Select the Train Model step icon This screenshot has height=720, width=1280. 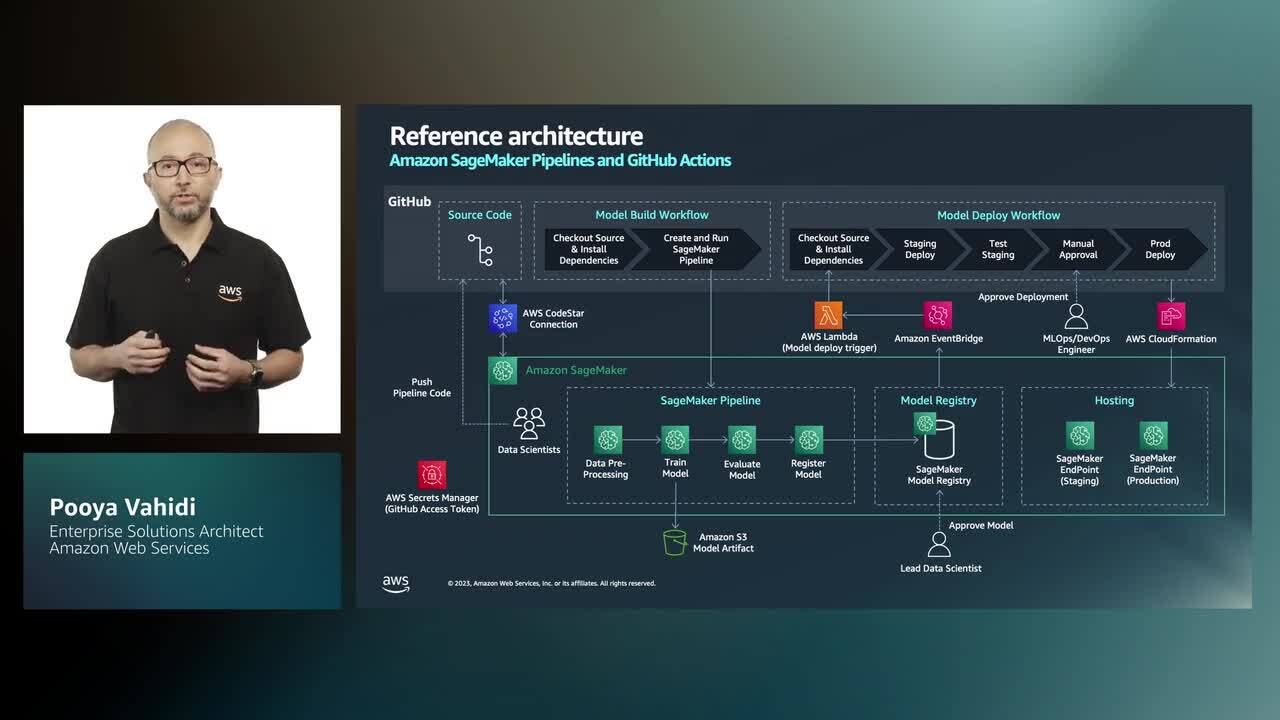(x=675, y=439)
